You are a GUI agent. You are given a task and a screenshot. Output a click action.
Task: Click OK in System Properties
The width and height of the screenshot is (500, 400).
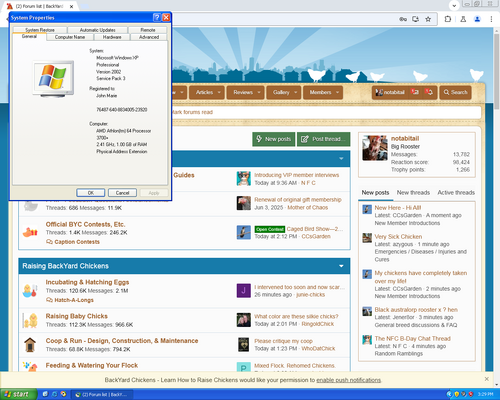91,193
